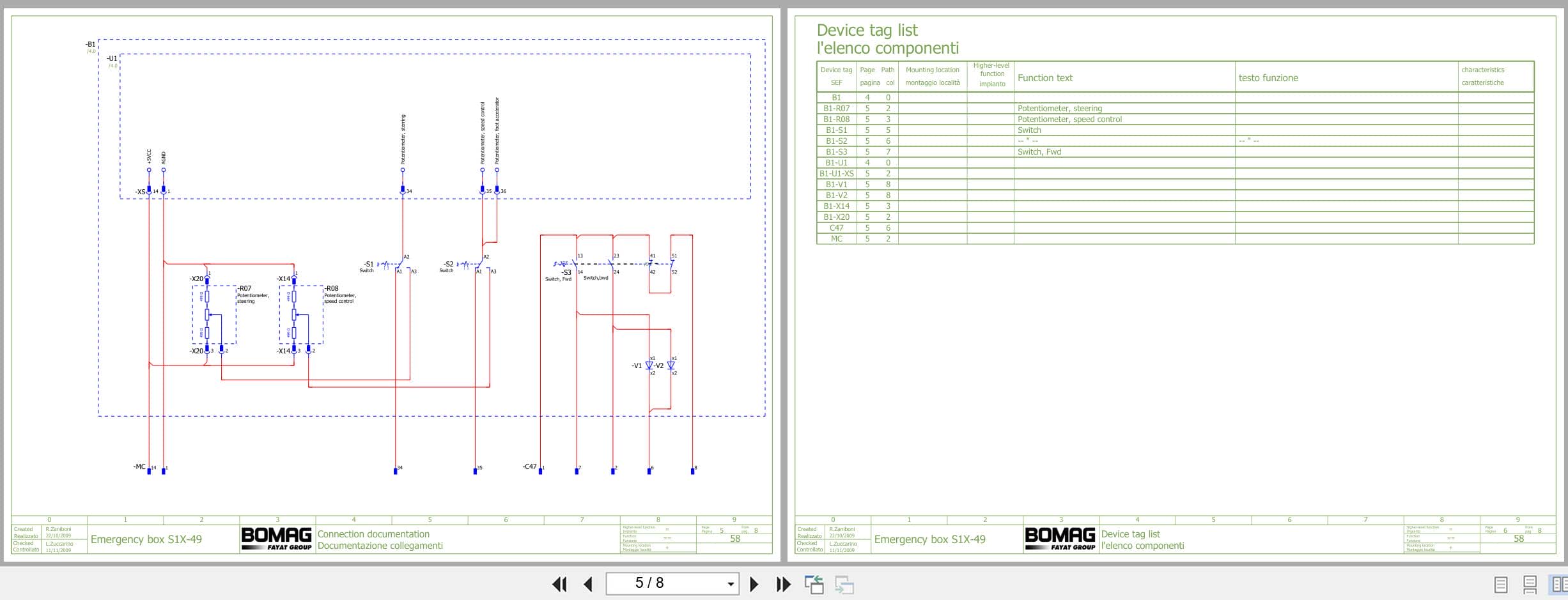This screenshot has height=600, width=1568.
Task: Jump to the first page of the document
Action: [559, 583]
